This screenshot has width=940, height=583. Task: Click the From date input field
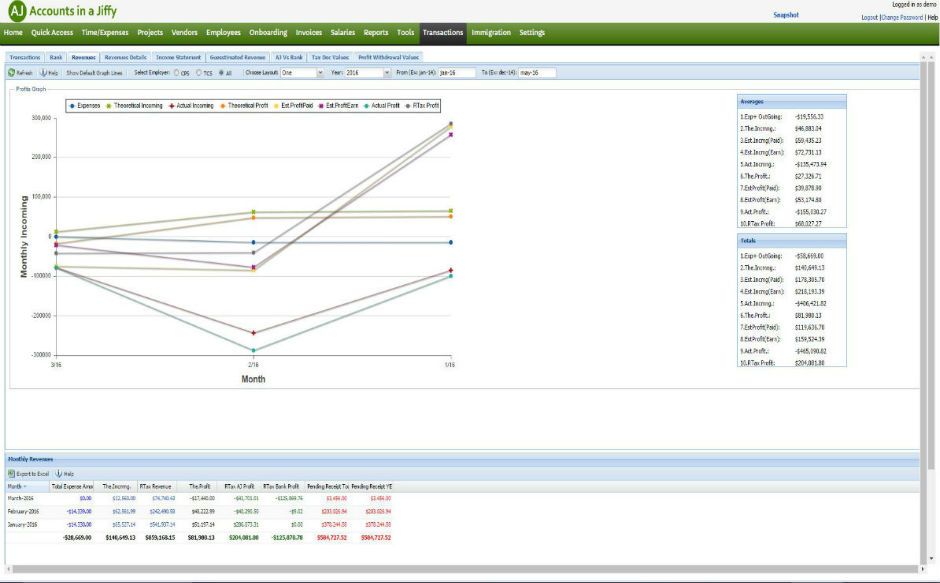456,73
